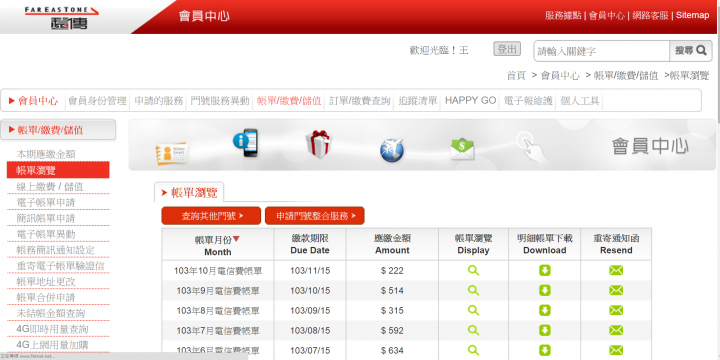720x360 pixels.
Task: Open 帳務簡訊通知設定 in sidebar
Action: (56, 250)
